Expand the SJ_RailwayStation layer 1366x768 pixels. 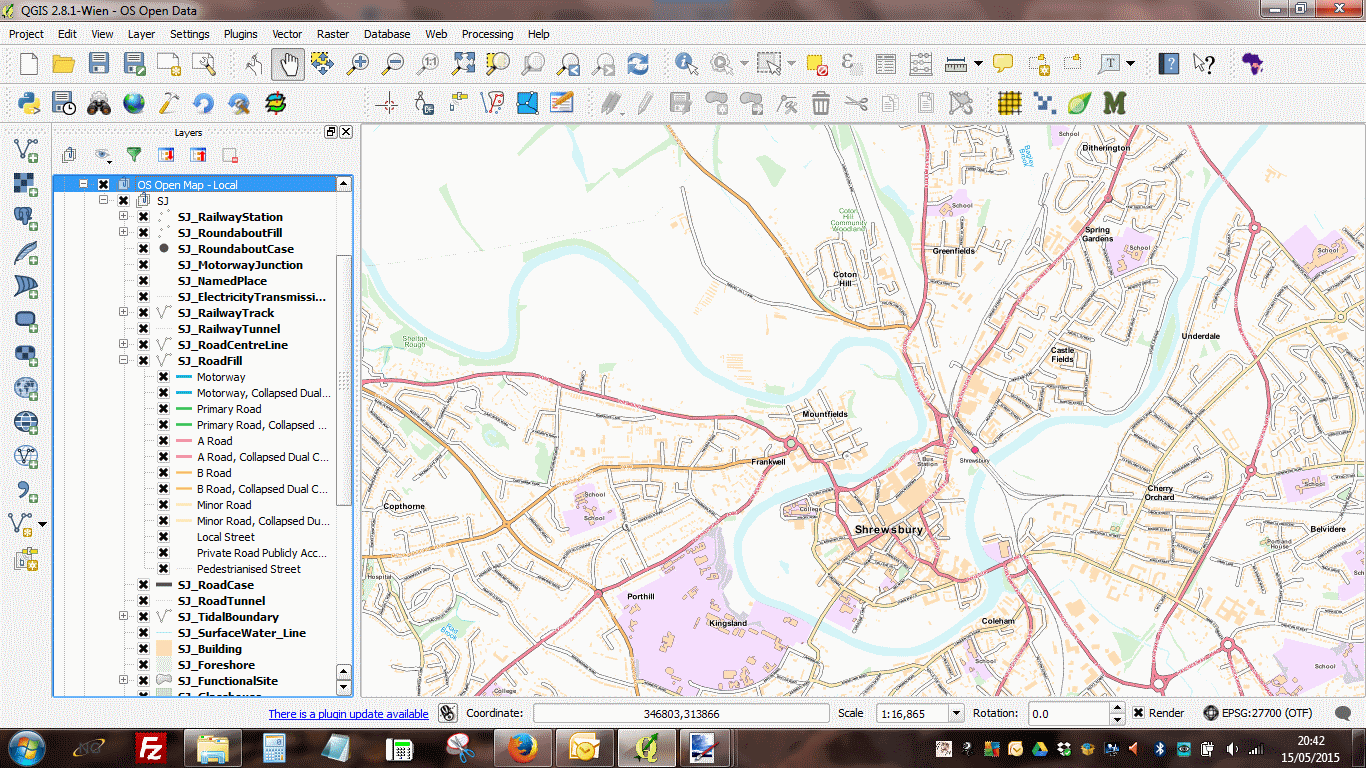pos(123,217)
